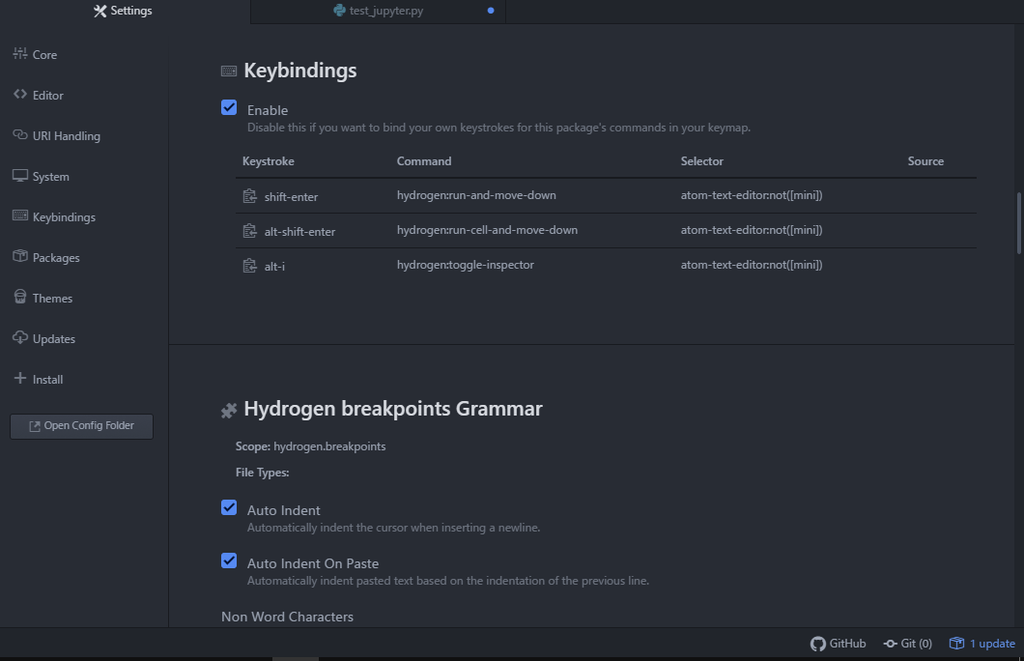1024x661 pixels.
Task: Click the Install plus icon
Action: point(20,378)
